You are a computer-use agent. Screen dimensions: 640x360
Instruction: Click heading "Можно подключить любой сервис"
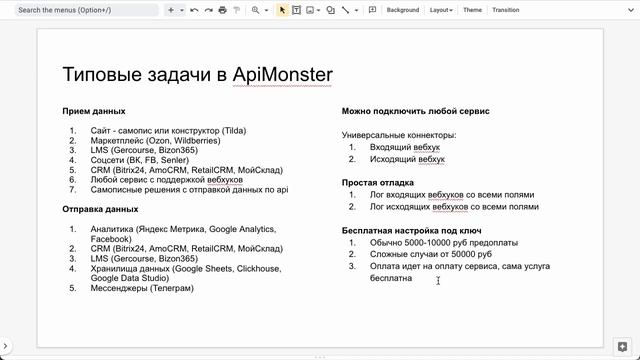pos(416,111)
